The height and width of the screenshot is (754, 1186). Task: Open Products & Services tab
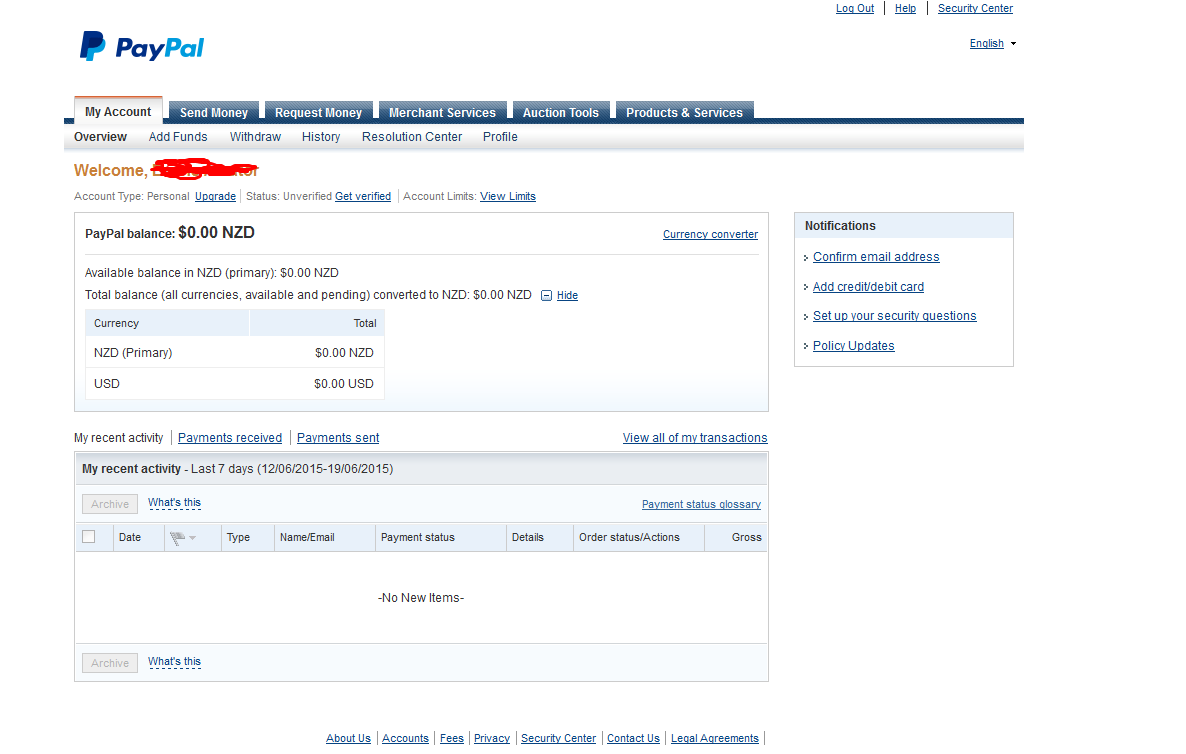pyautogui.click(x=685, y=112)
